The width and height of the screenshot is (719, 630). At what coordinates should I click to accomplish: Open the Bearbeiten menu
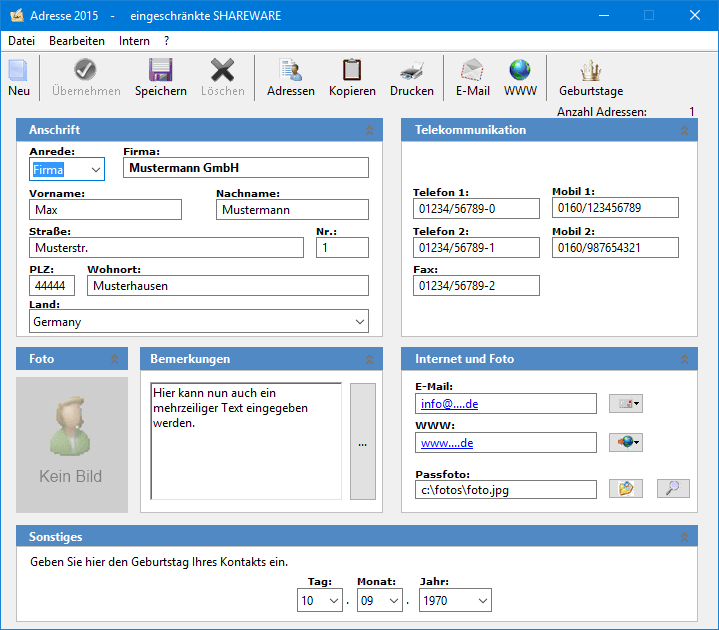tap(77, 41)
